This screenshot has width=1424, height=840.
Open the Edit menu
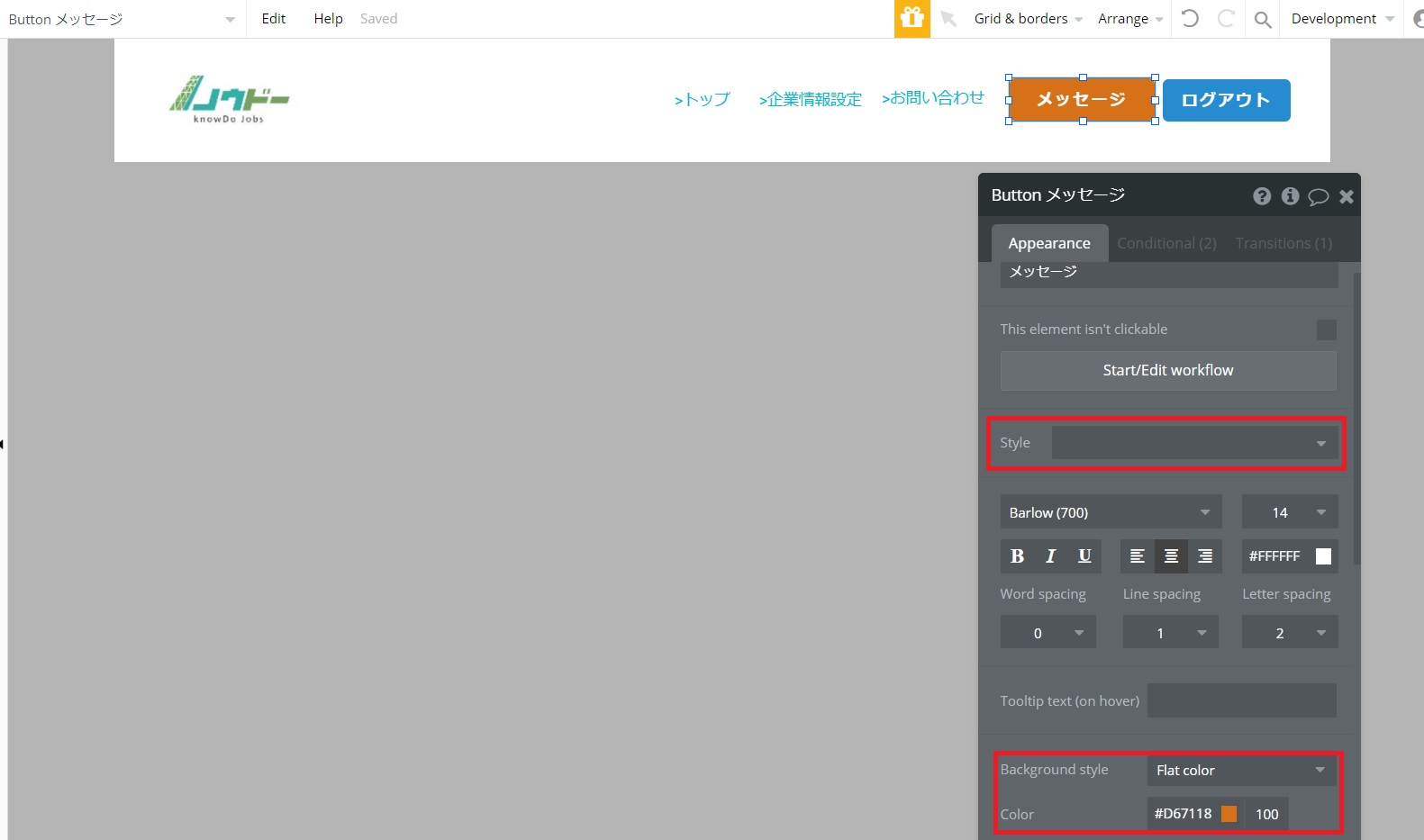coord(274,19)
